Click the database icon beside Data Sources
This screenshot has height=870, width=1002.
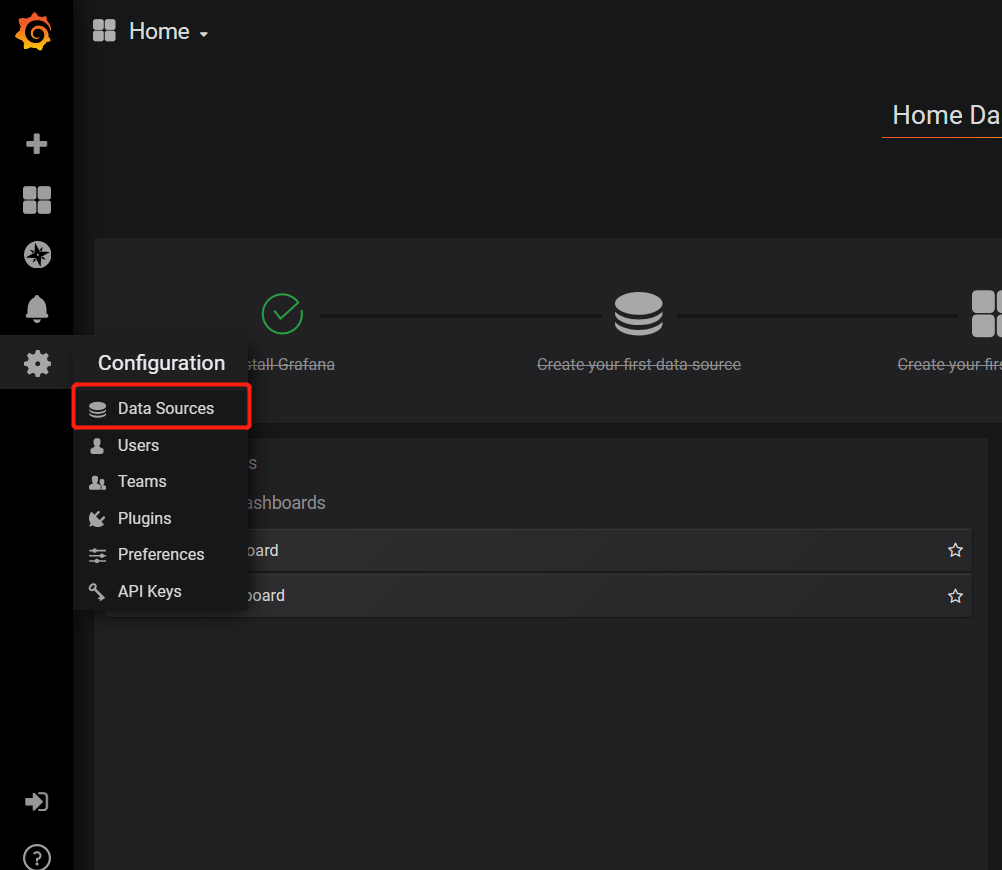point(97,408)
